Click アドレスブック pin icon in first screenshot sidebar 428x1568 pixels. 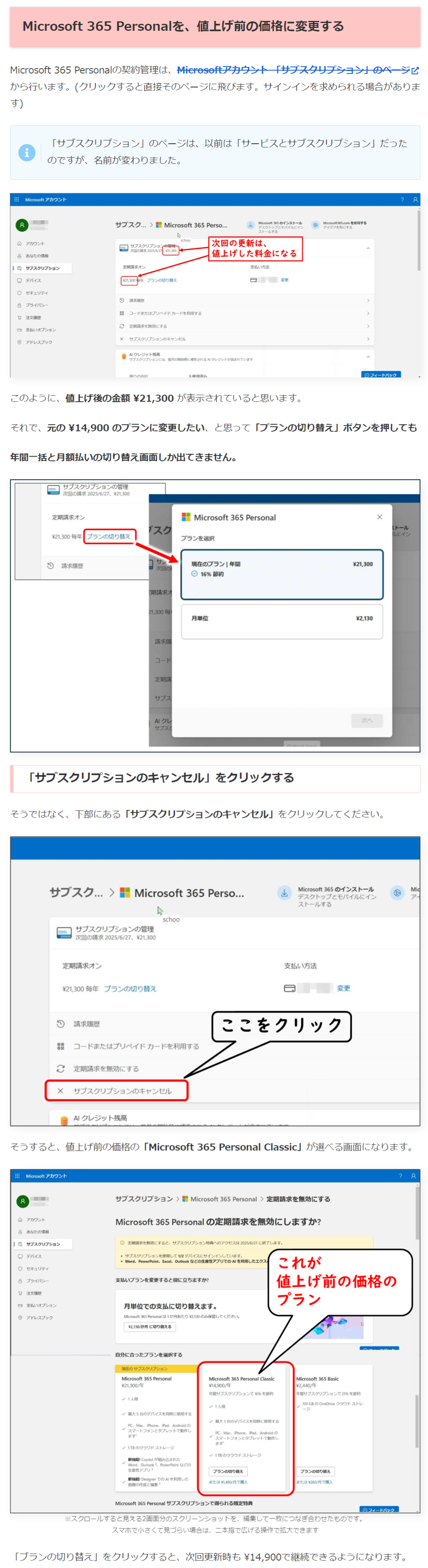click(19, 342)
